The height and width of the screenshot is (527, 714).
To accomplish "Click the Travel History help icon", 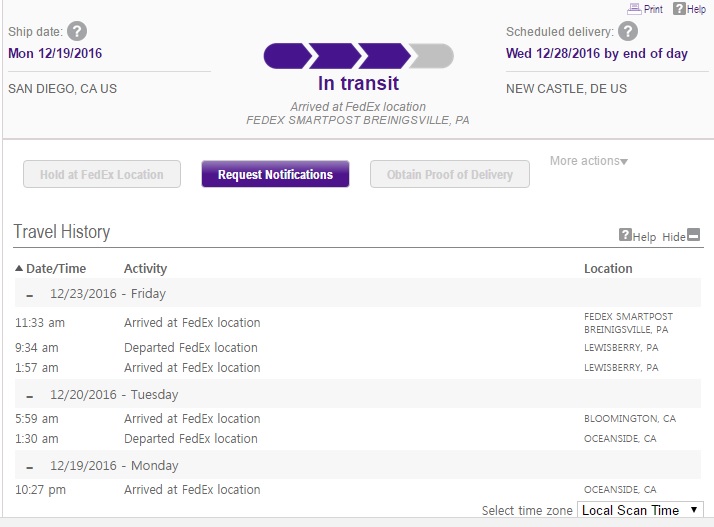I will [x=625, y=235].
